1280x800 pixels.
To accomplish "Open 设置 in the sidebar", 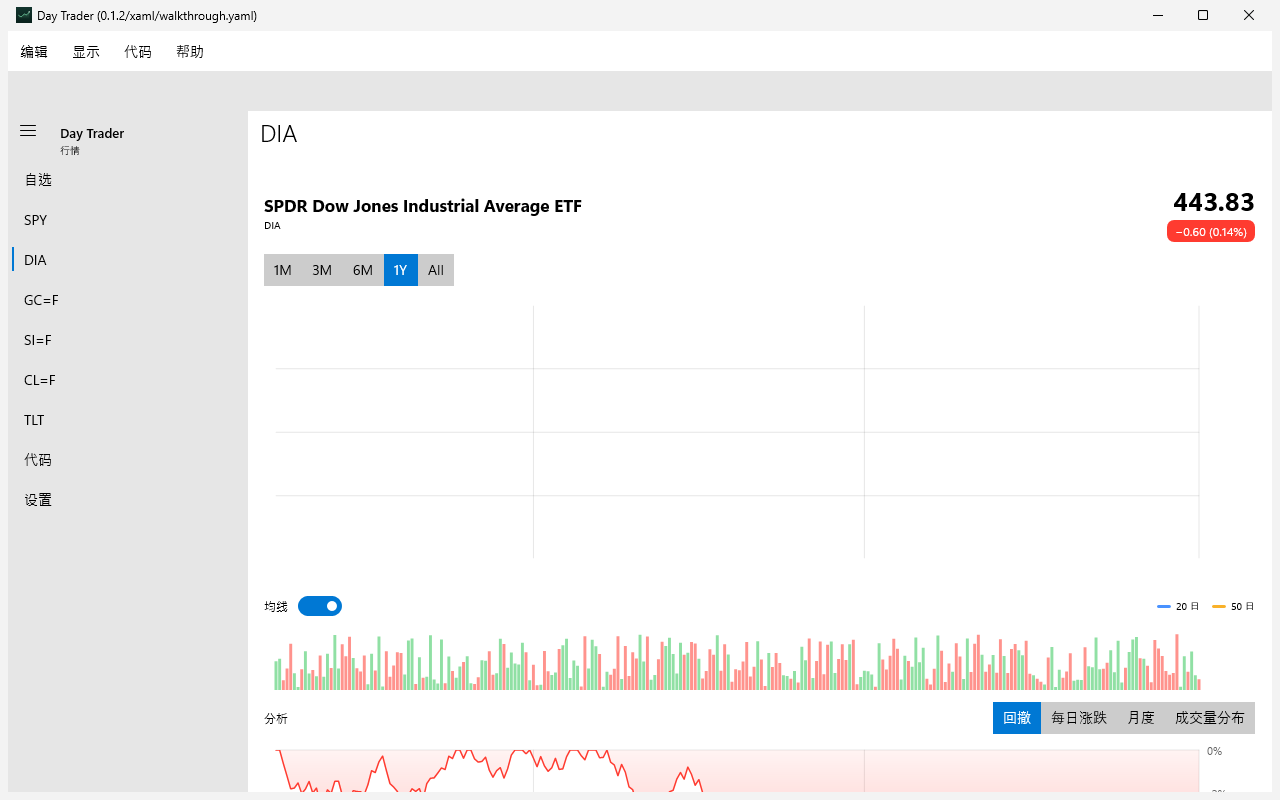I will (x=128, y=500).
